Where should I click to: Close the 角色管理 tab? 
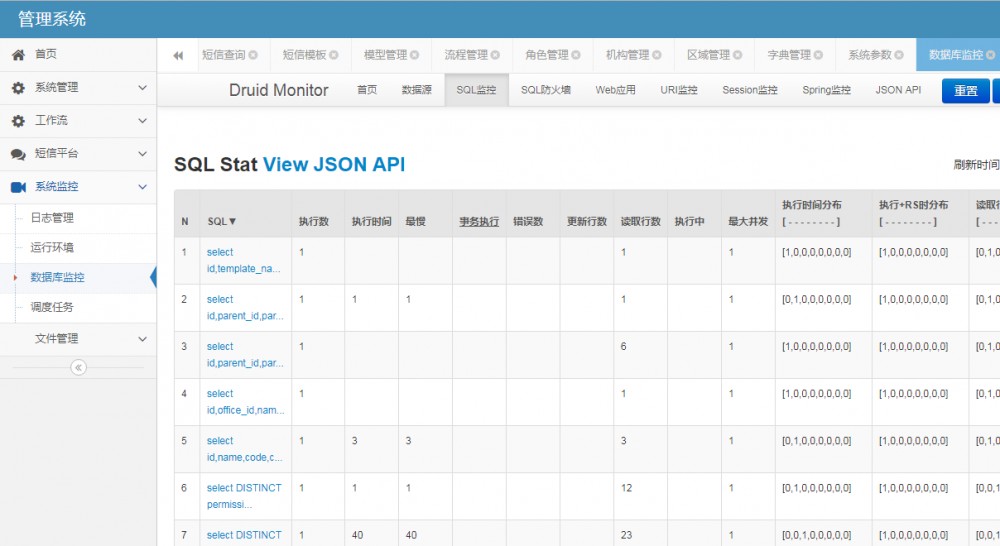click(576, 55)
